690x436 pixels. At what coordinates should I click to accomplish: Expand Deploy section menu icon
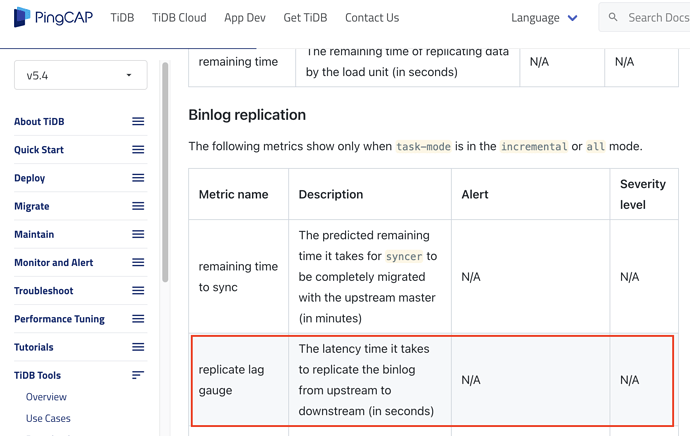point(138,178)
